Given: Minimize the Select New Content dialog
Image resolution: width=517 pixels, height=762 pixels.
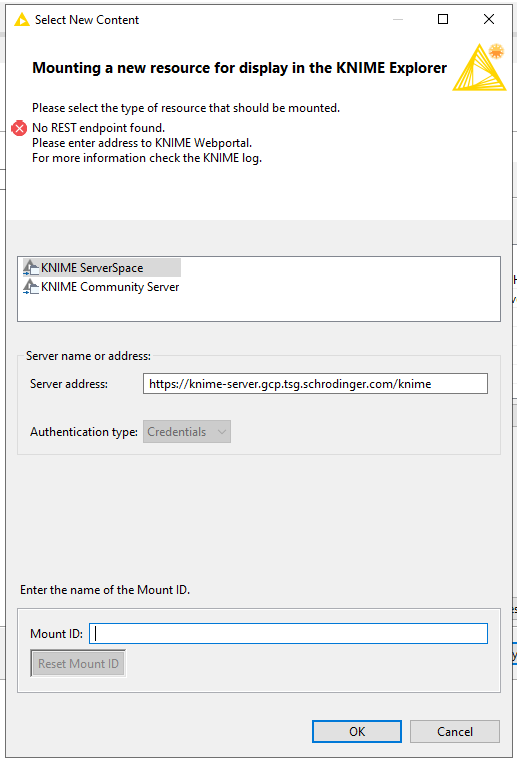Looking at the screenshot, I should (x=398, y=19).
